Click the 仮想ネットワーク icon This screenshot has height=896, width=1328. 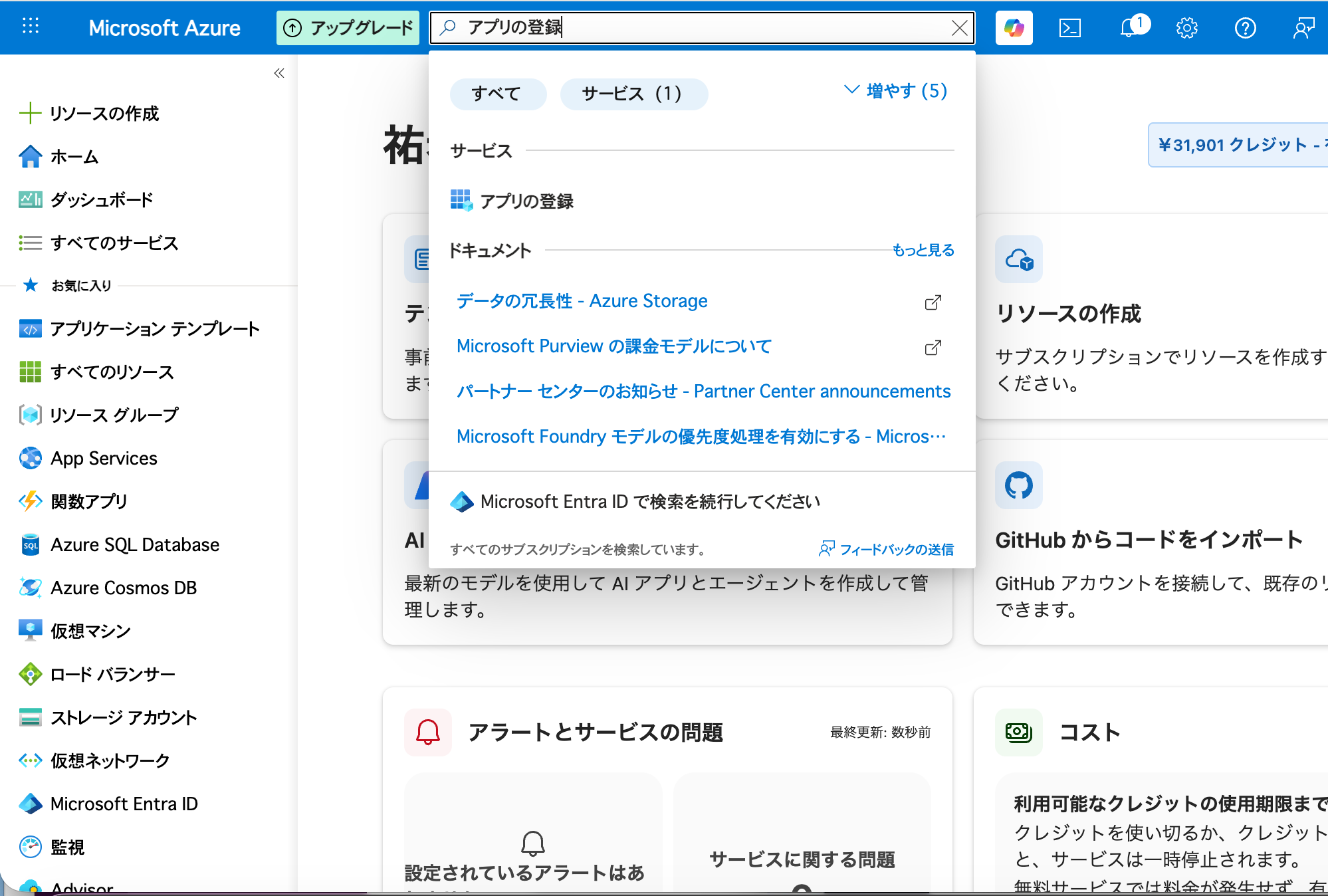pos(31,760)
